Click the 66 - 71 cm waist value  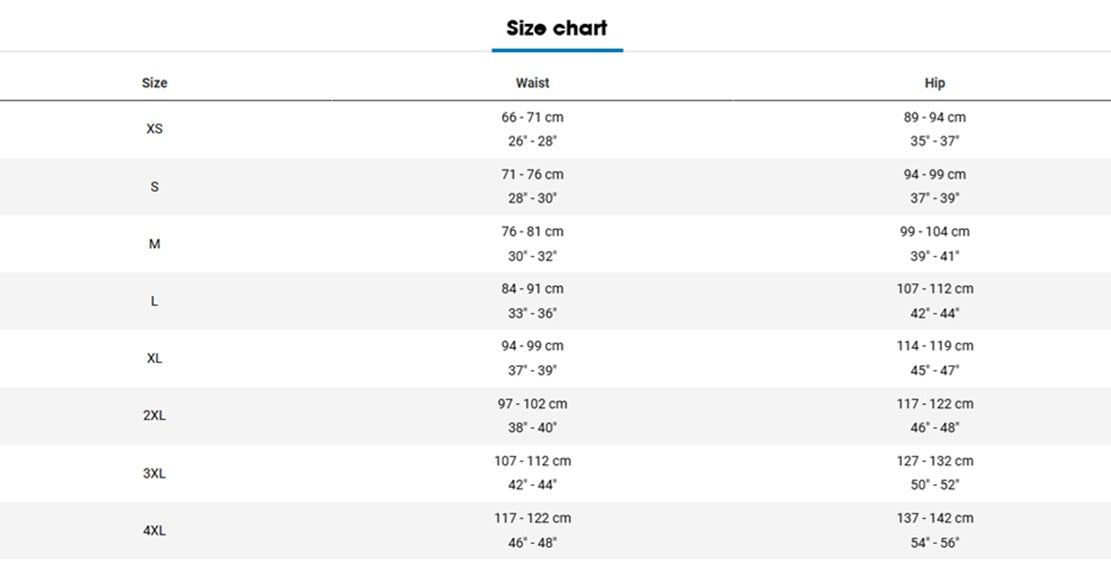[532, 118]
